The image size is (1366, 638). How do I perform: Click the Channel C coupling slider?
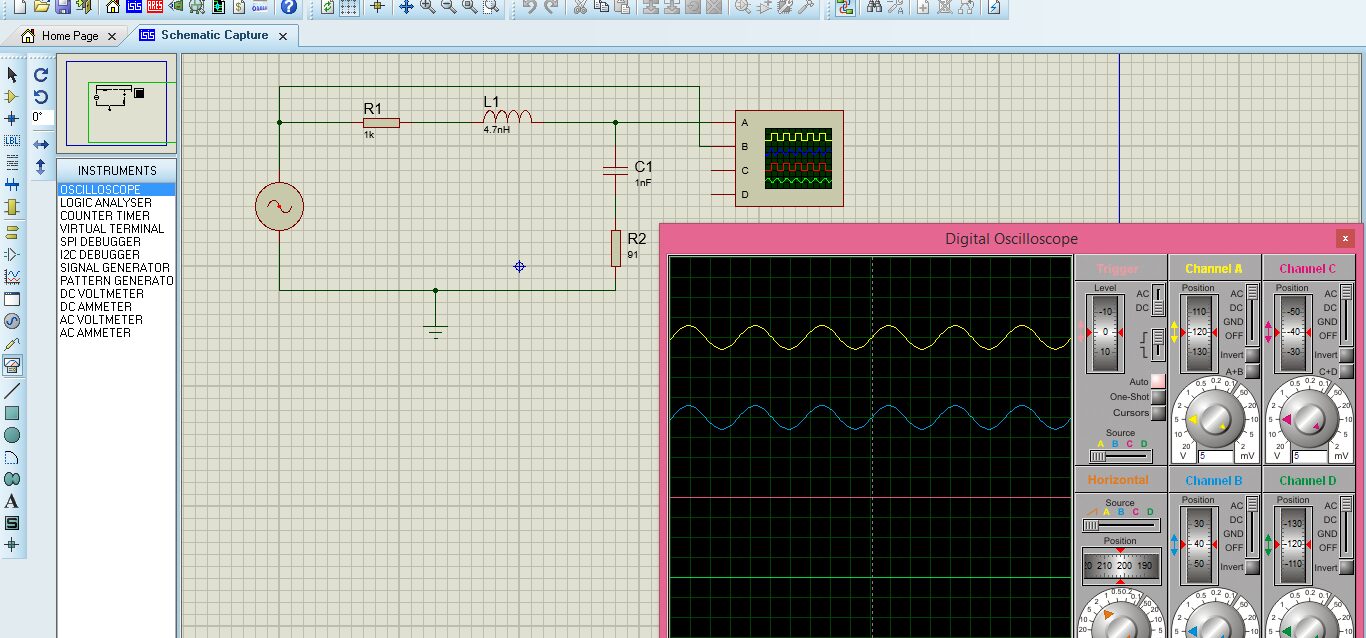click(x=1346, y=314)
